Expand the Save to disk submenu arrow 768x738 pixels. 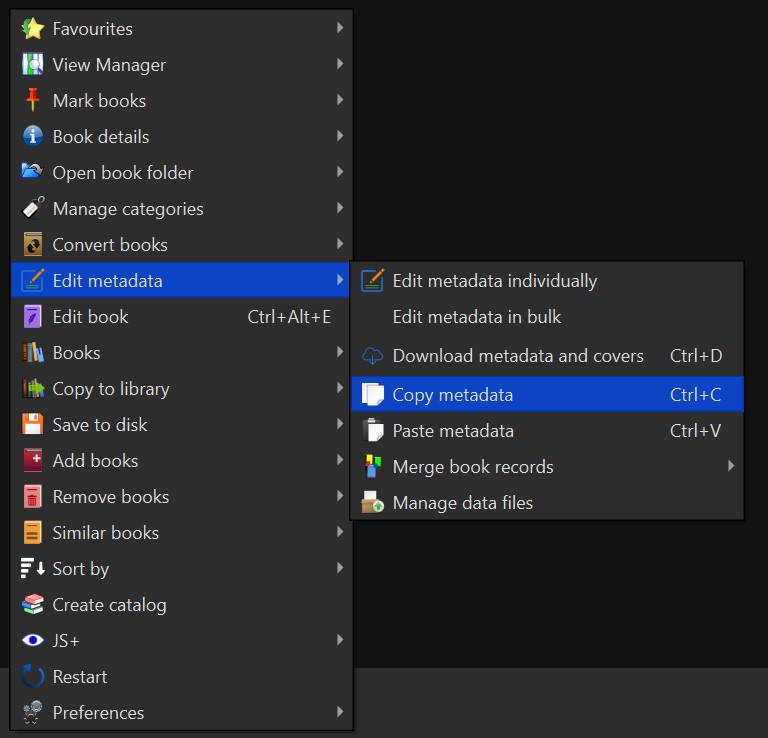point(340,424)
